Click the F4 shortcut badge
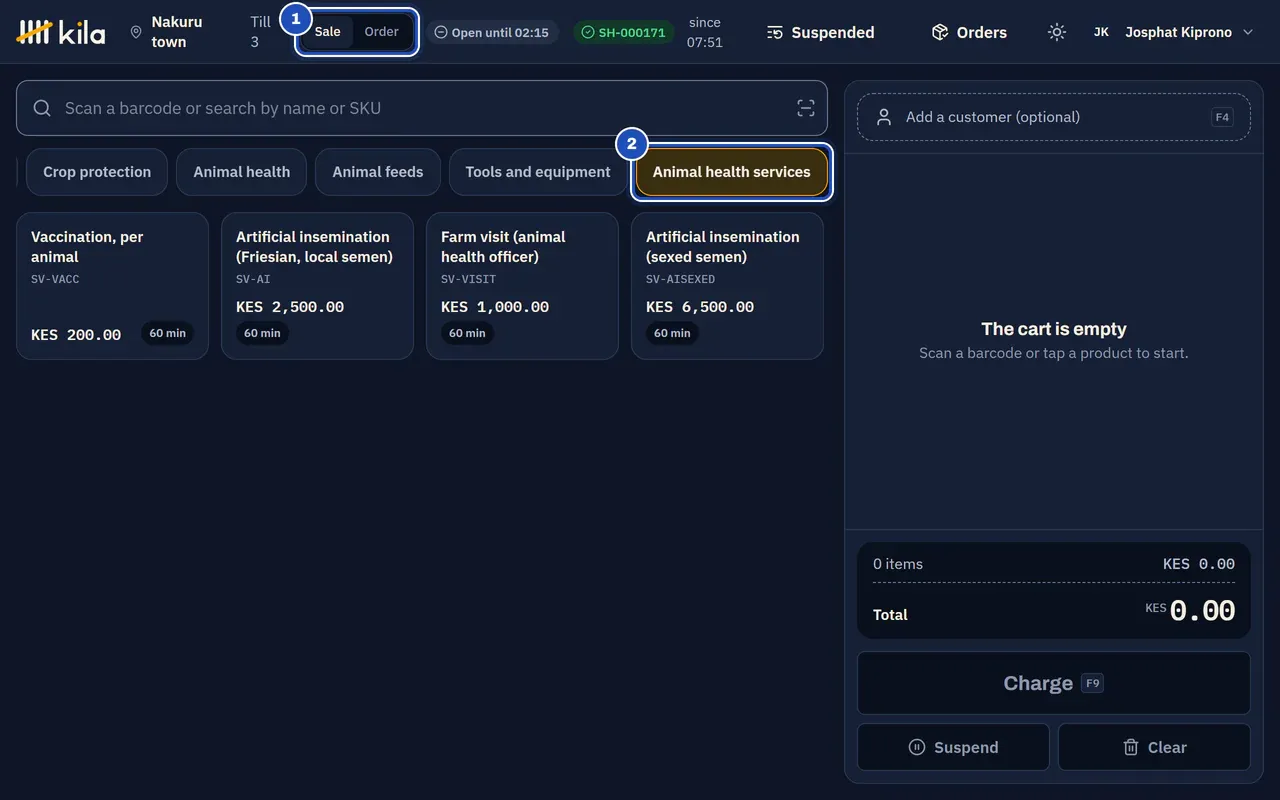This screenshot has width=1280, height=800. click(x=1222, y=117)
